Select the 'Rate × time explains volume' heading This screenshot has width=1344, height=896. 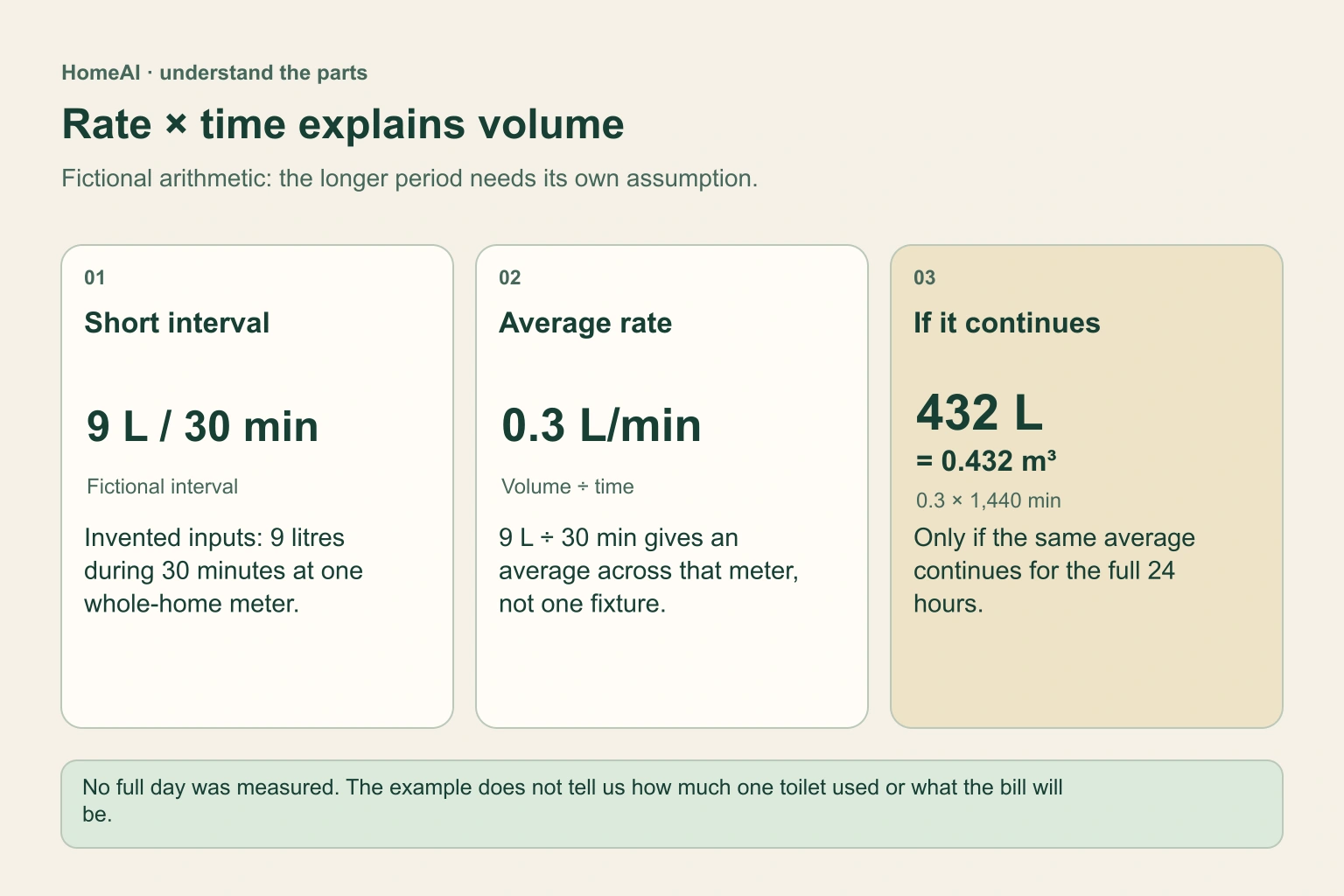pyautogui.click(x=343, y=124)
